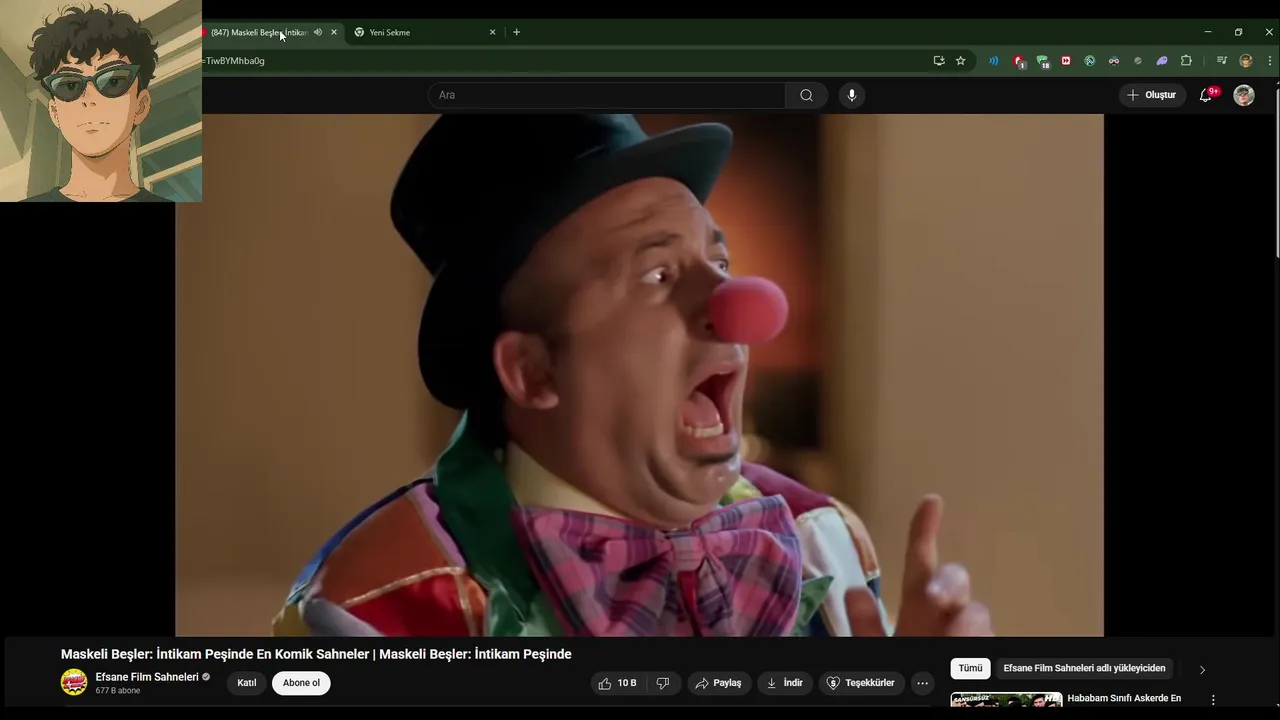Click the glasses-face extension icon
Screen dimensions: 1280x720
pyautogui.click(x=1114, y=61)
